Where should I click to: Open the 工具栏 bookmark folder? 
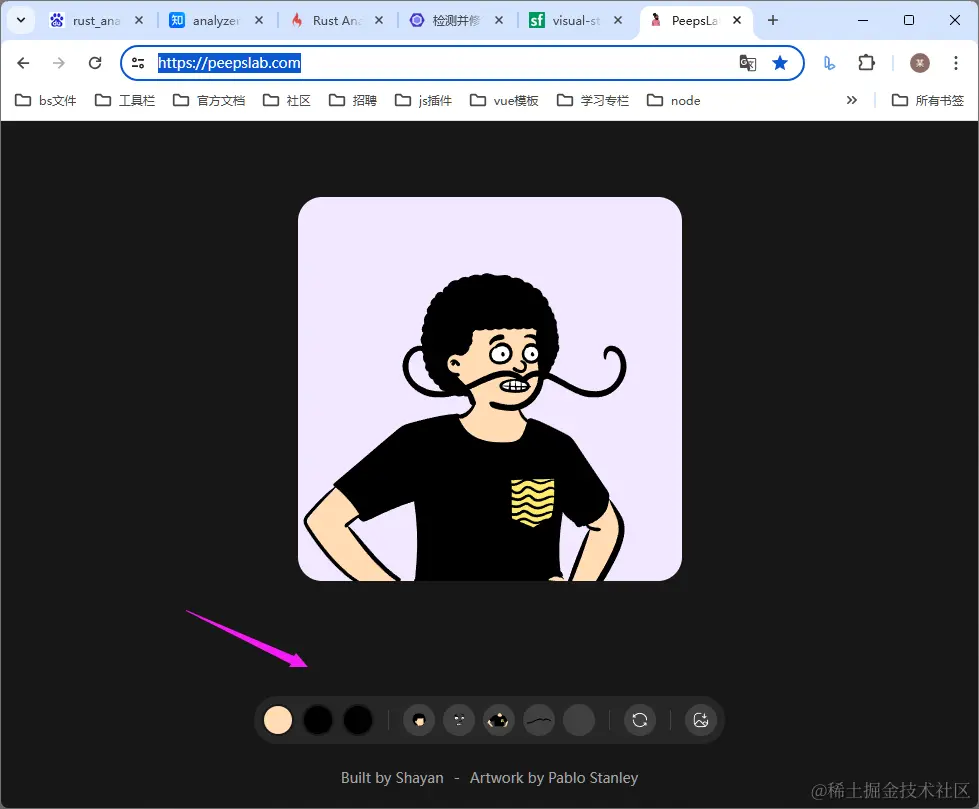pyautogui.click(x=125, y=101)
